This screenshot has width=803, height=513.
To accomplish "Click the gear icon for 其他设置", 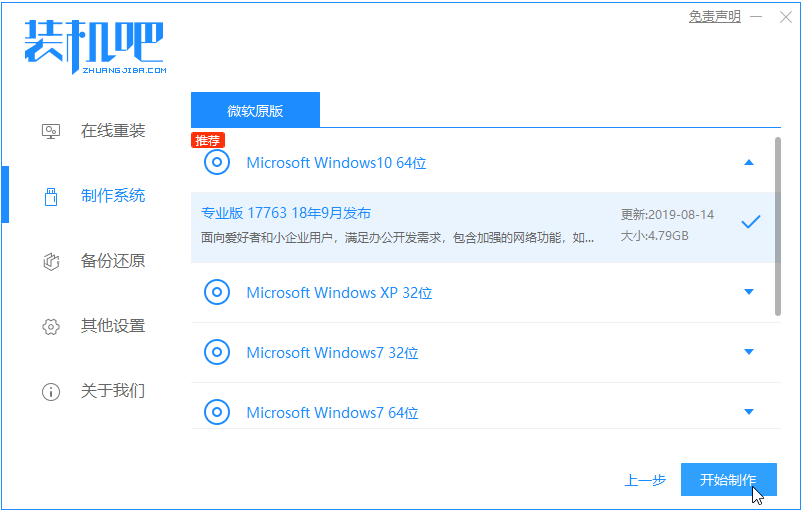I will click(x=51, y=327).
